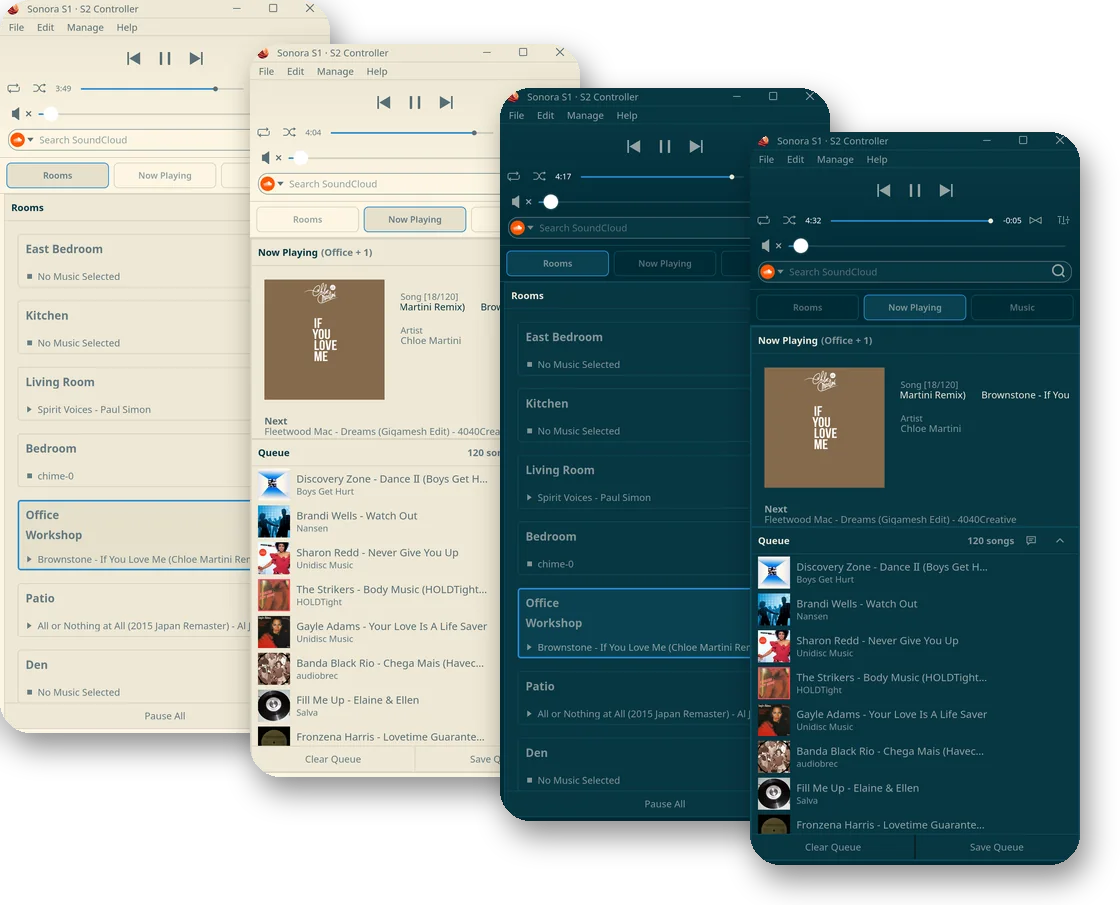Click Discovery Zone thumbnail in front dark queue
Image resolution: width=1120 pixels, height=905 pixels.
coord(774,572)
